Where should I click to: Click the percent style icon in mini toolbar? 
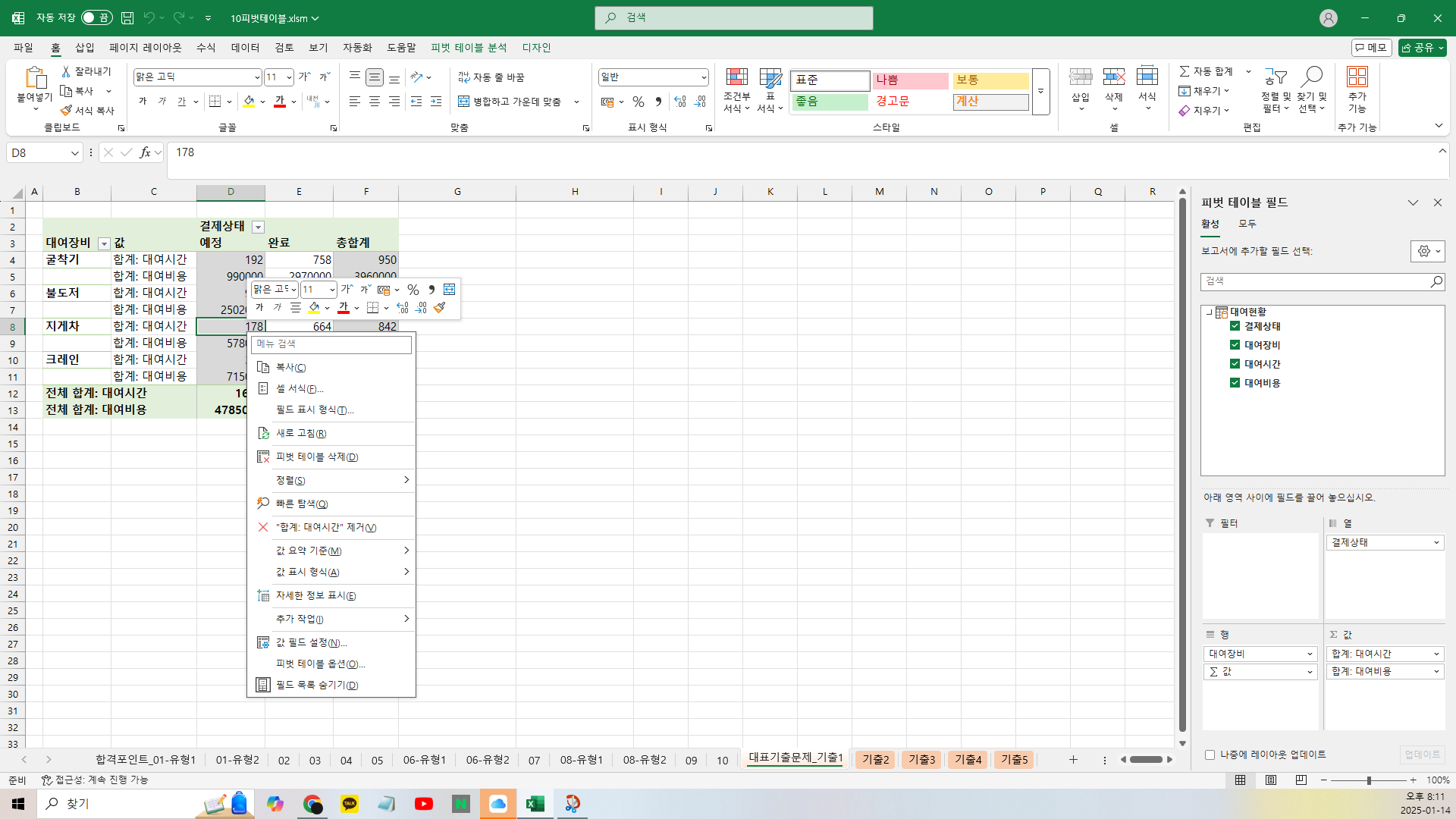[413, 290]
